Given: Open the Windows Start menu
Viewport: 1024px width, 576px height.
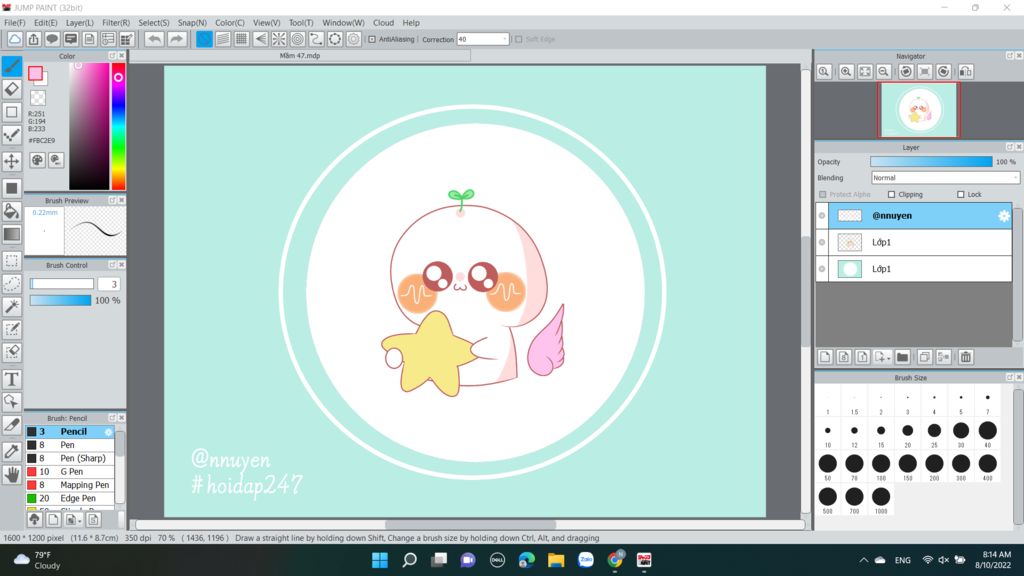Looking at the screenshot, I should (379, 560).
